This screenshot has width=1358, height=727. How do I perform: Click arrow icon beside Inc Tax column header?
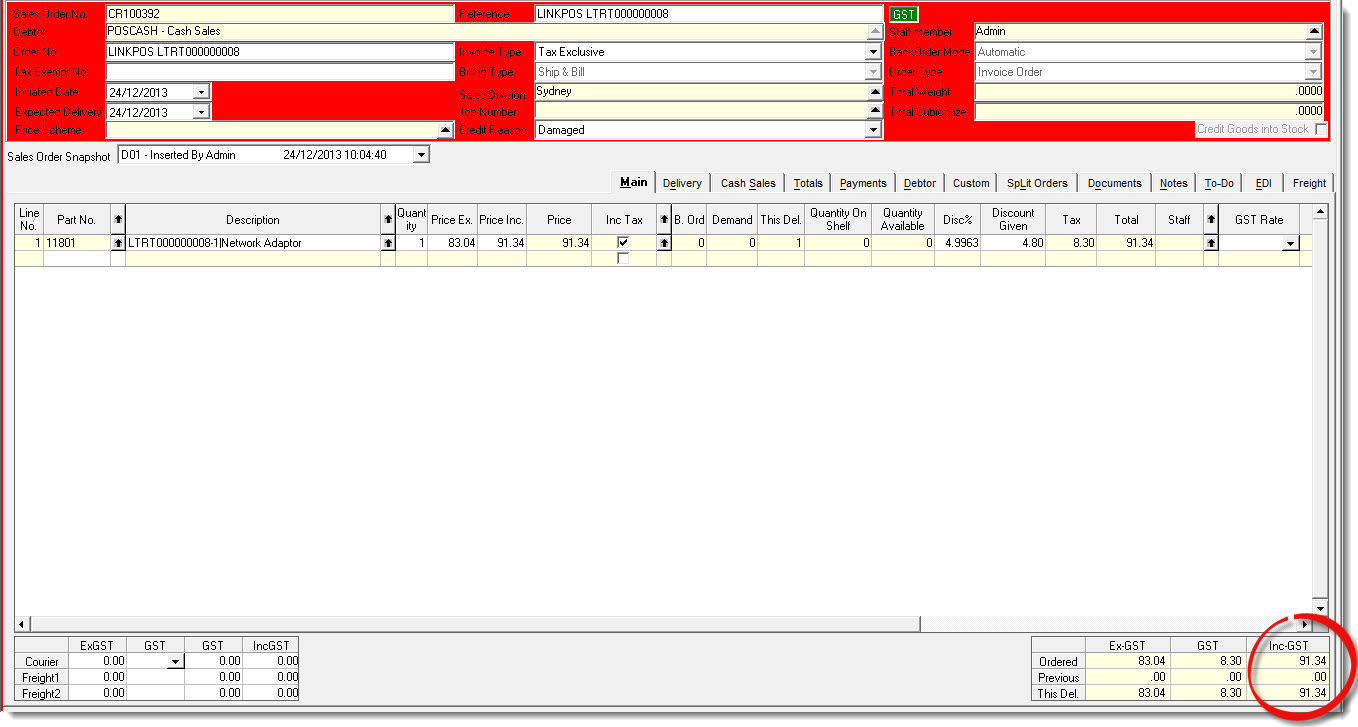[x=664, y=219]
